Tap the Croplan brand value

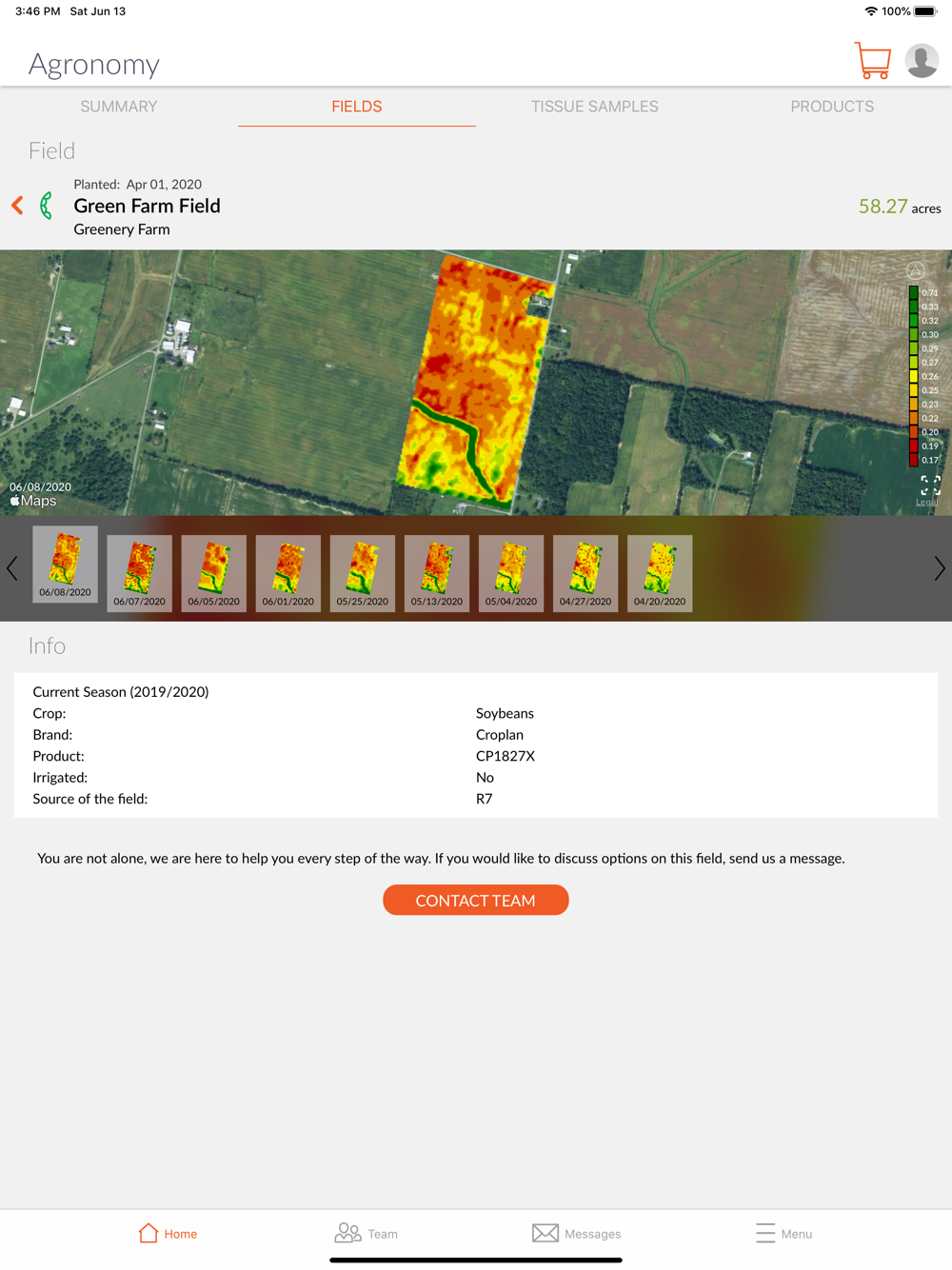pos(500,735)
